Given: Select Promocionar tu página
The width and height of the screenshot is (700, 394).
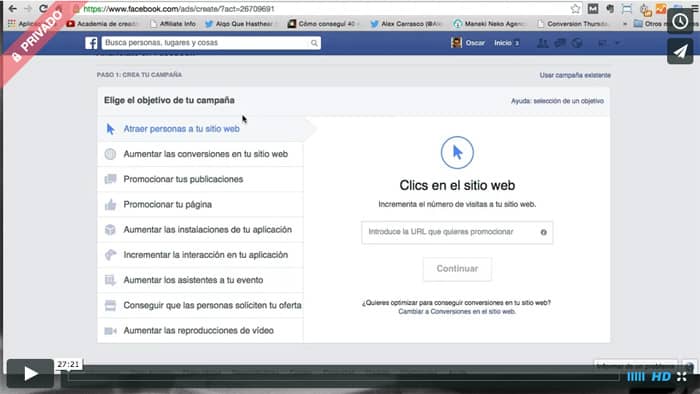Looking at the screenshot, I should pyautogui.click(x=200, y=204).
